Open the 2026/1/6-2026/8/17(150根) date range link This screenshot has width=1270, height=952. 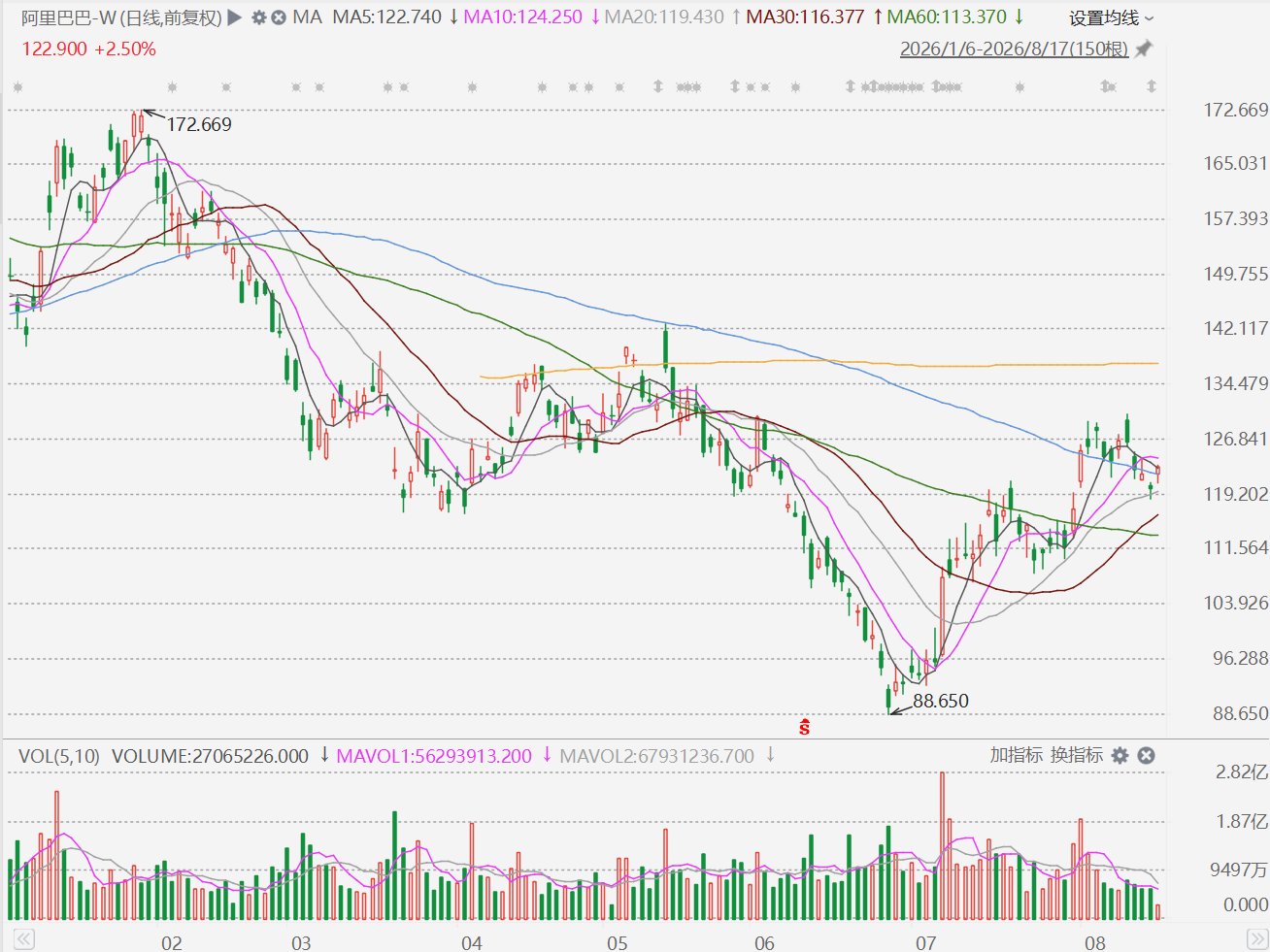pyautogui.click(x=1014, y=49)
